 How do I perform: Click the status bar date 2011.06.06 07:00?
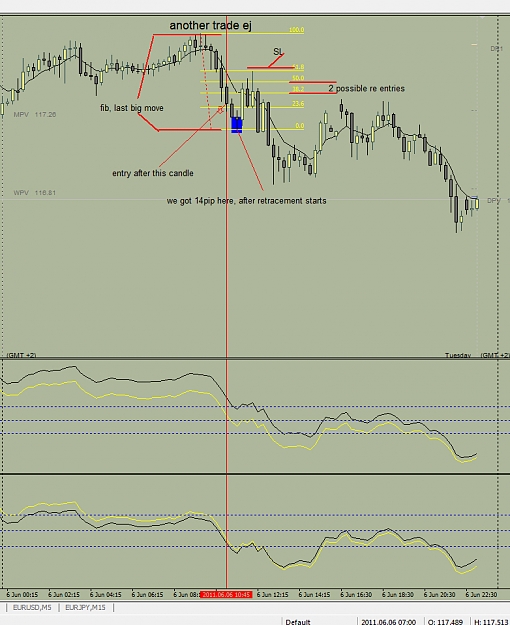pos(389,621)
